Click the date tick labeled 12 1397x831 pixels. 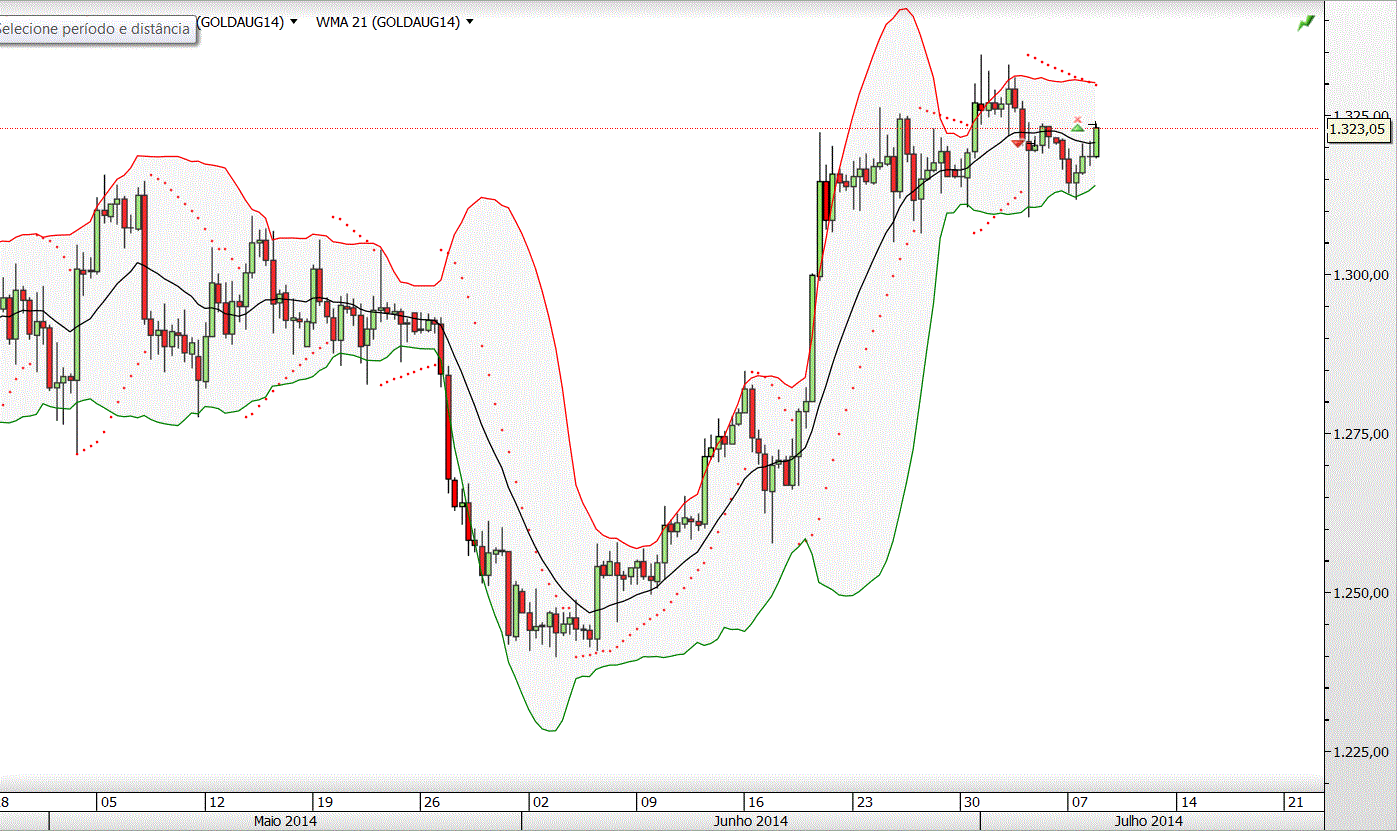click(216, 802)
